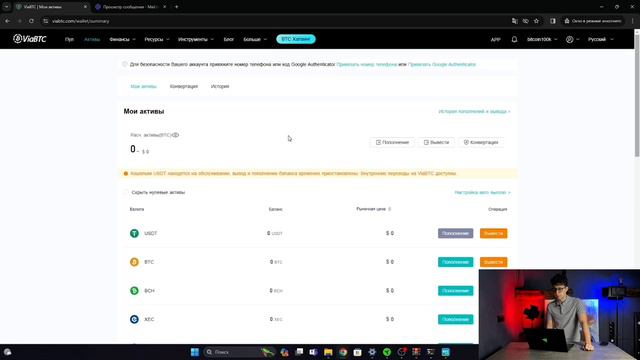The width and height of the screenshot is (640, 360).
Task: Open the Блог menu item
Action: point(229,40)
